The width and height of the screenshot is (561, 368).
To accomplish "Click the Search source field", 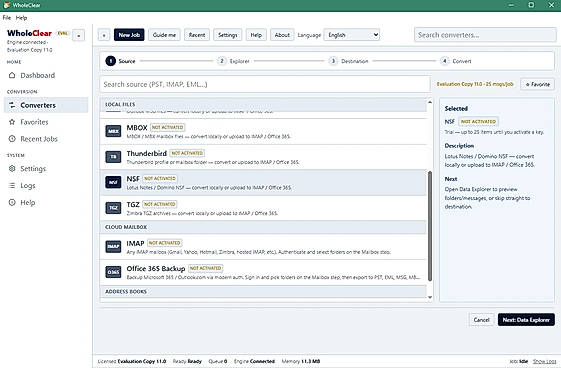I will (x=265, y=84).
